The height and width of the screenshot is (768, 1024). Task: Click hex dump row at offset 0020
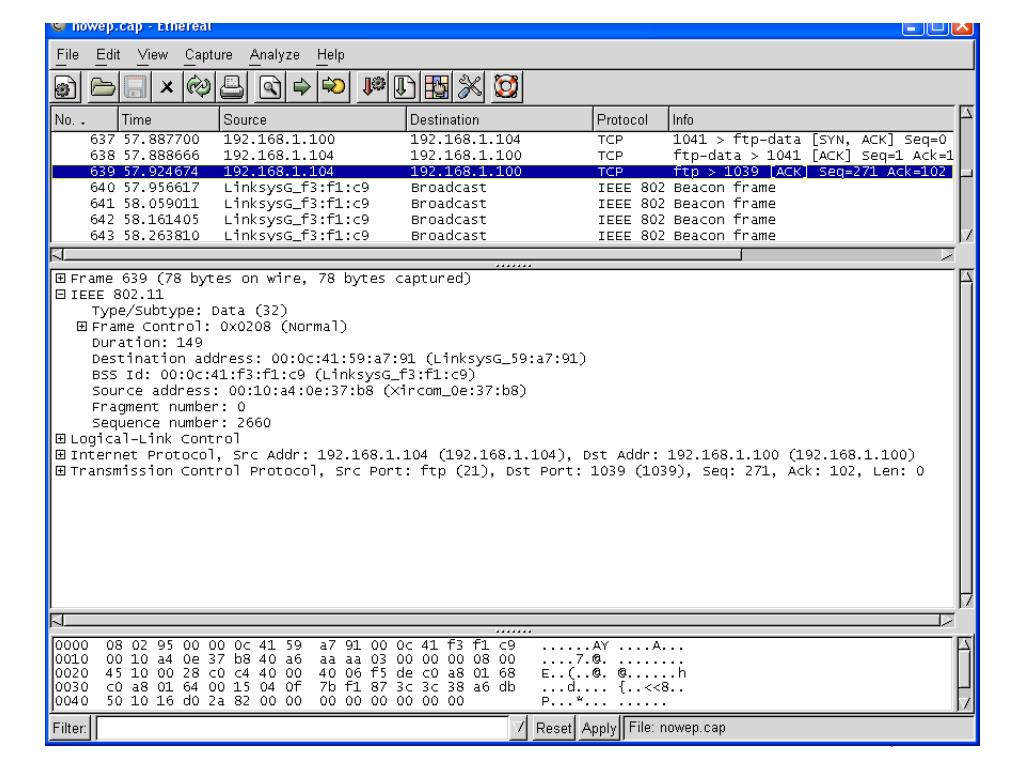tap(370, 673)
